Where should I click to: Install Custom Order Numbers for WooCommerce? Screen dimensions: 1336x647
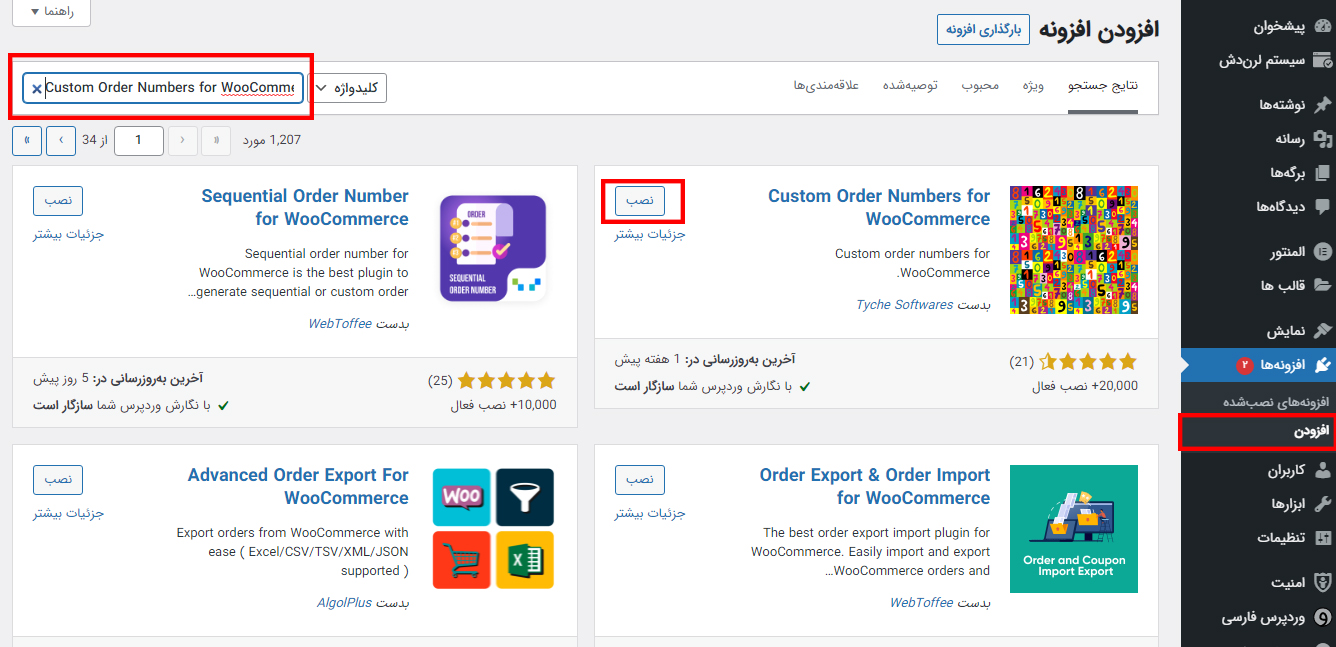(x=640, y=200)
